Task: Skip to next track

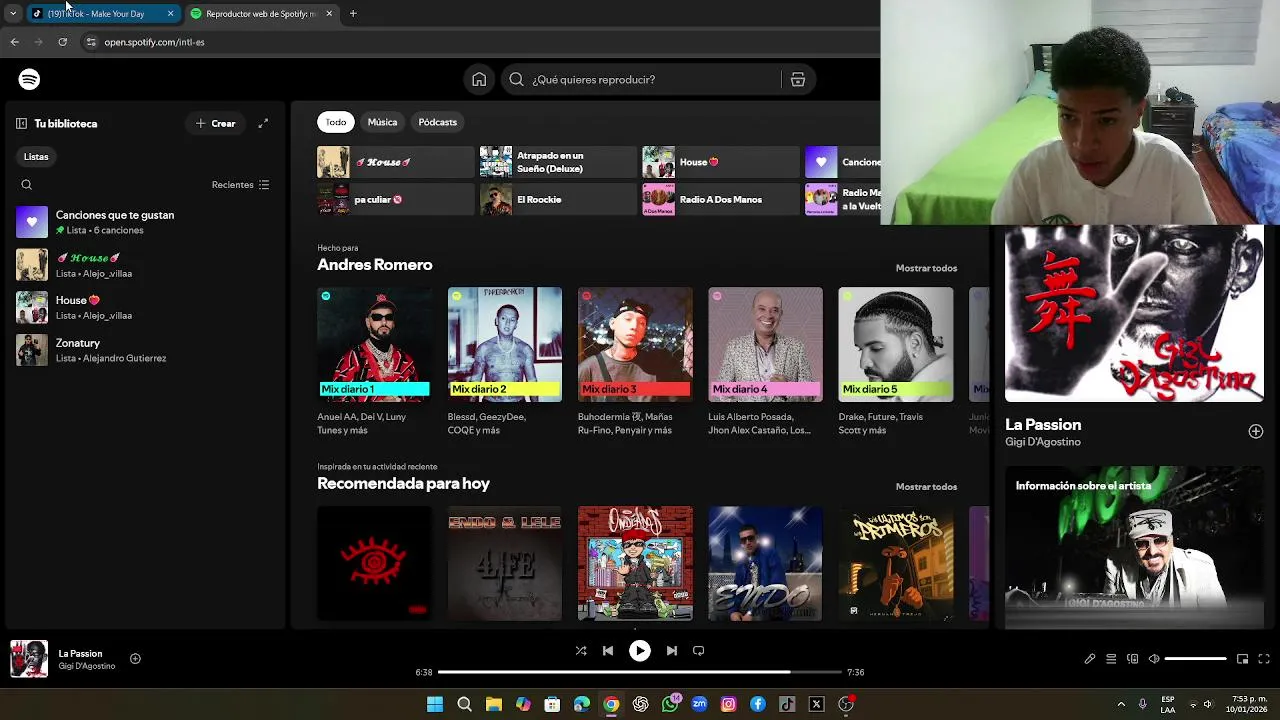Action: pos(672,651)
